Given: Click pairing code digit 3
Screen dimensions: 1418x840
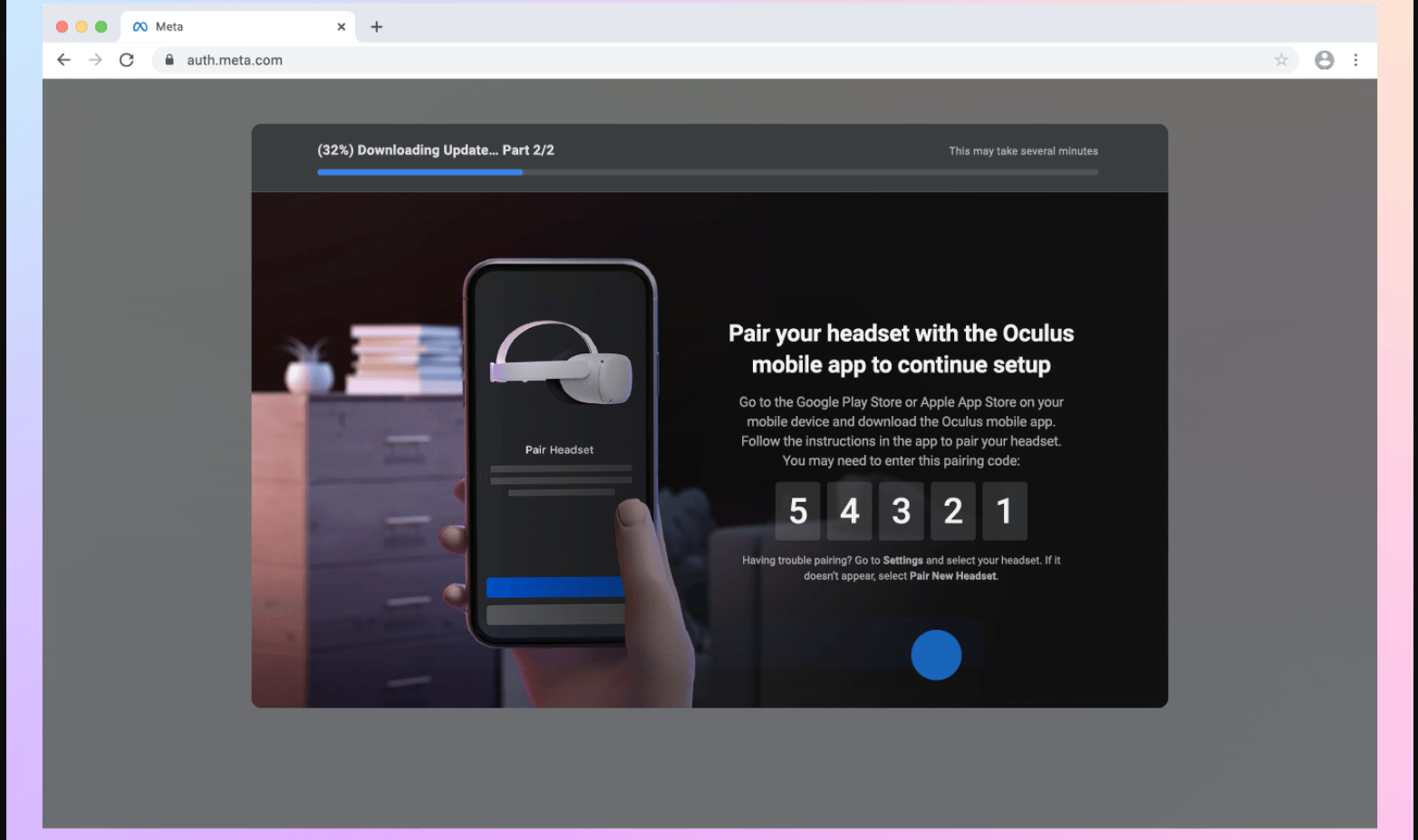Looking at the screenshot, I should pos(902,511).
